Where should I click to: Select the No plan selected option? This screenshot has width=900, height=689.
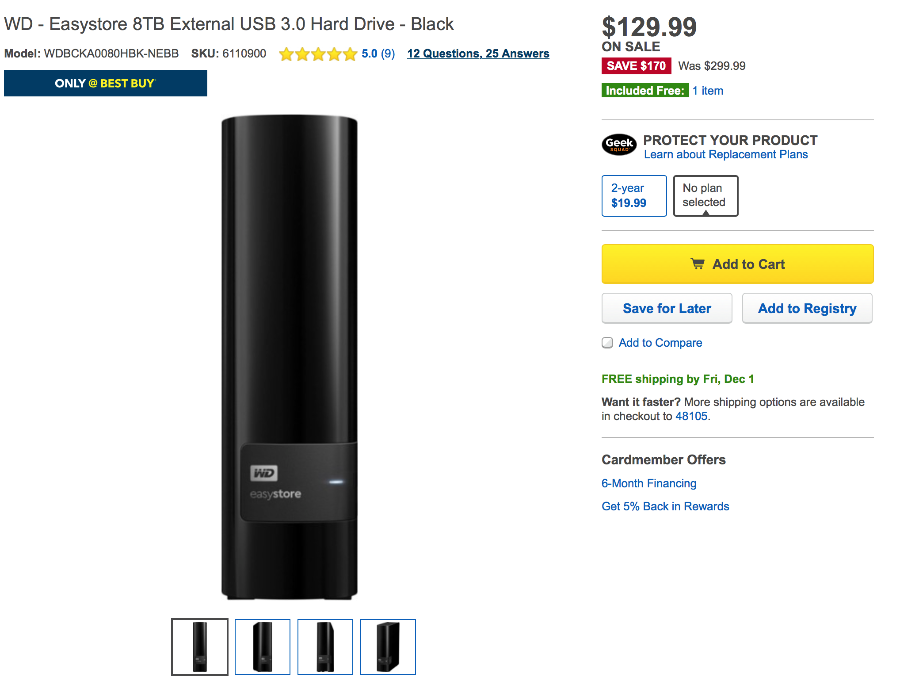(x=705, y=196)
